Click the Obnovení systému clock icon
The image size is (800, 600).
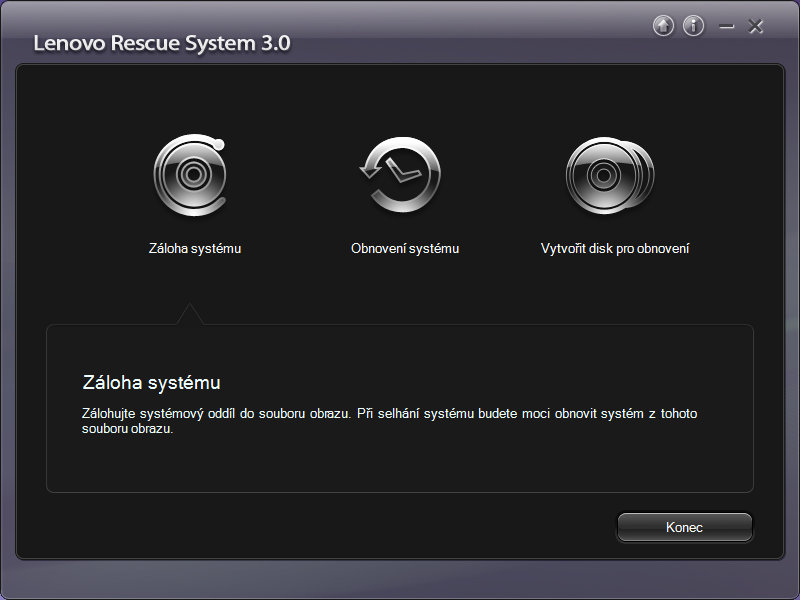pos(402,175)
